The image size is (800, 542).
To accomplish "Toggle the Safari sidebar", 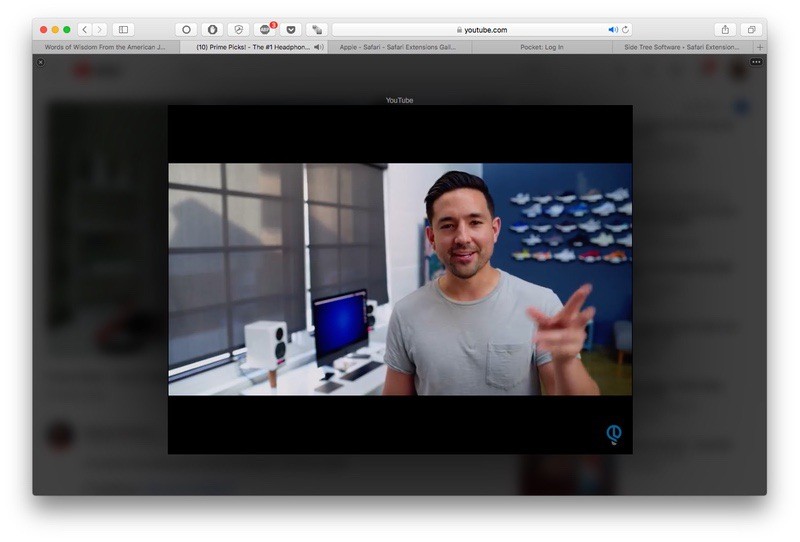I will (x=123, y=30).
